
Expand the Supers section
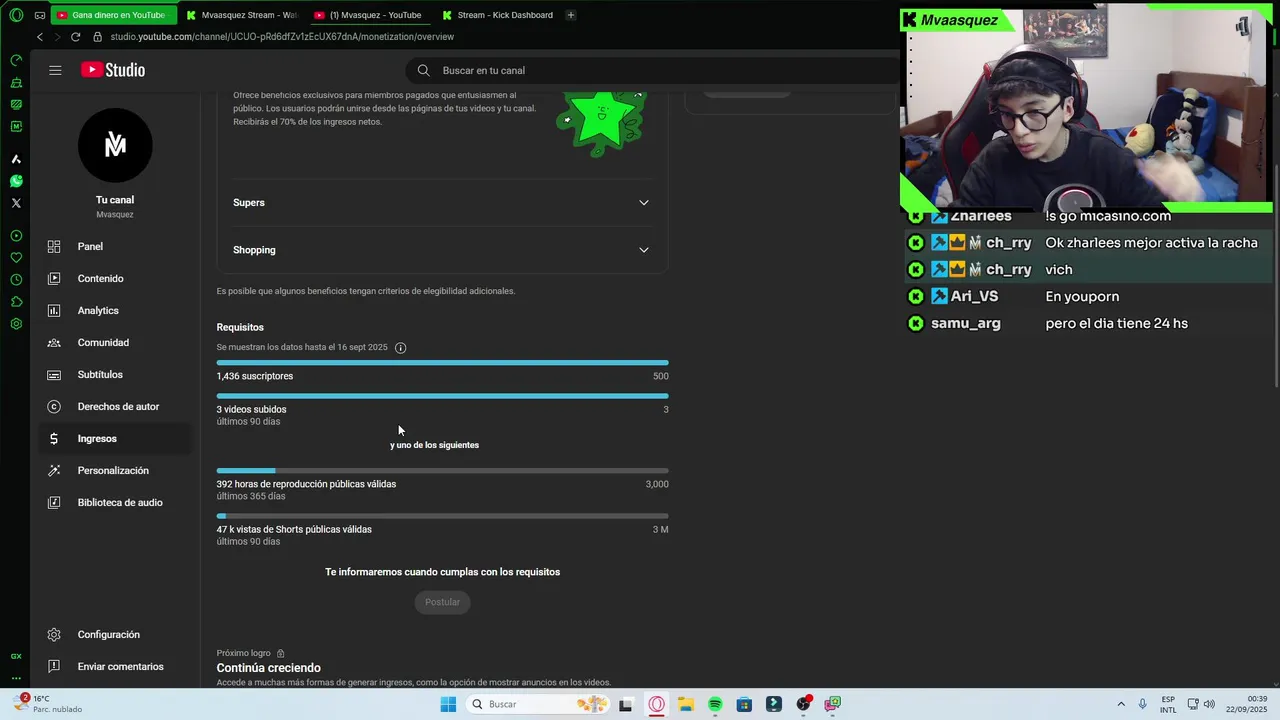[442, 202]
